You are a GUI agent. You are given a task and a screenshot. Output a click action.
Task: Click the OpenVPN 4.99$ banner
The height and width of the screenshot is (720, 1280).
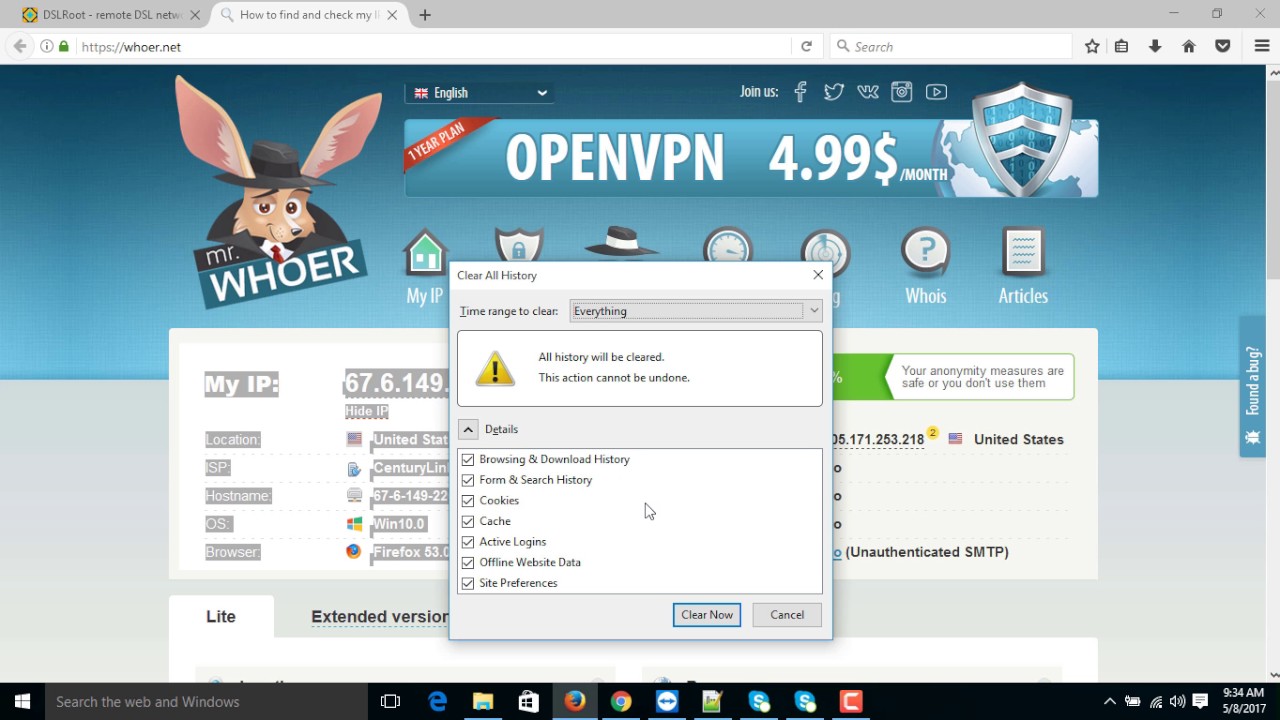(751, 158)
